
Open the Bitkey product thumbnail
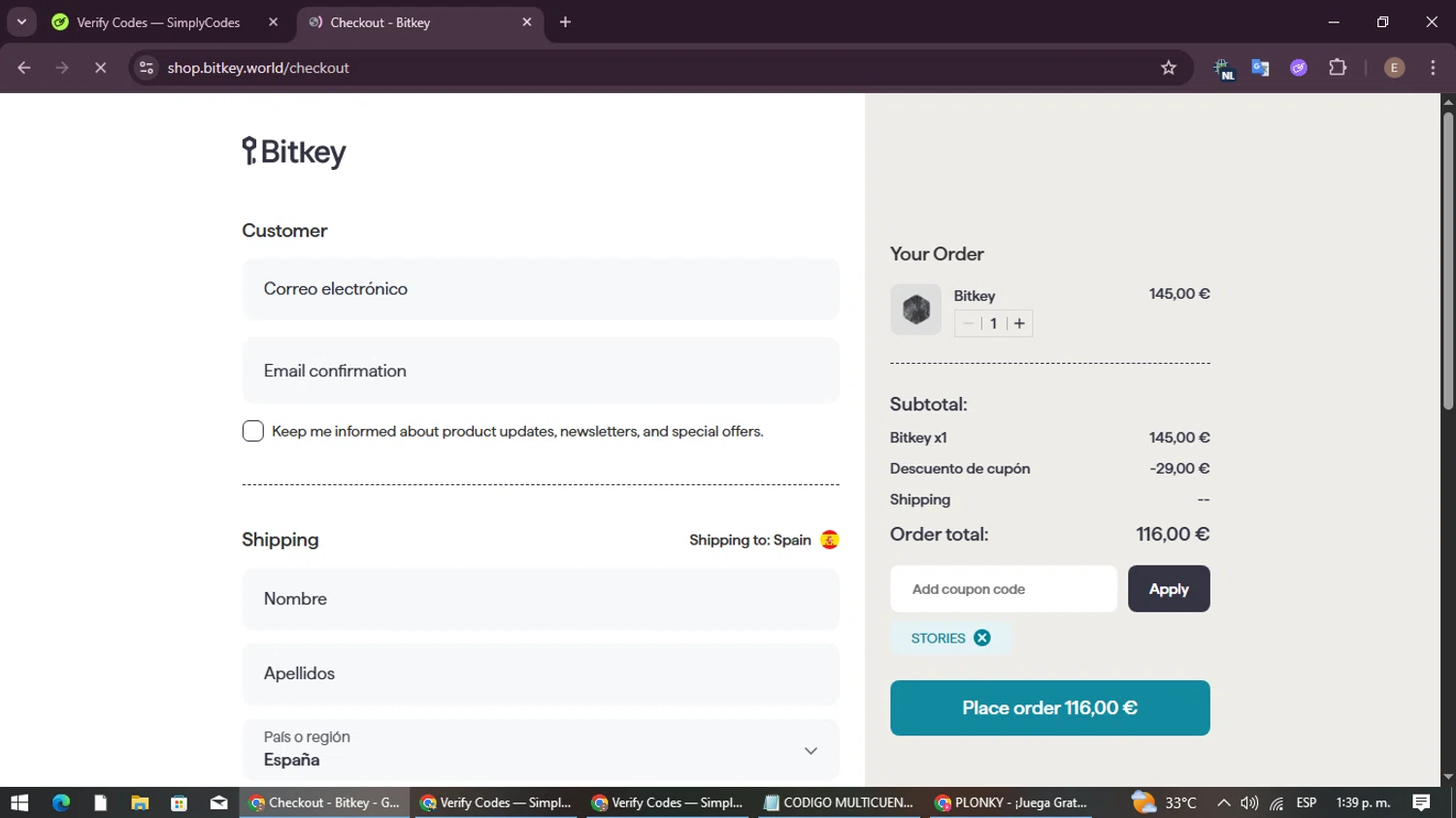pos(915,310)
